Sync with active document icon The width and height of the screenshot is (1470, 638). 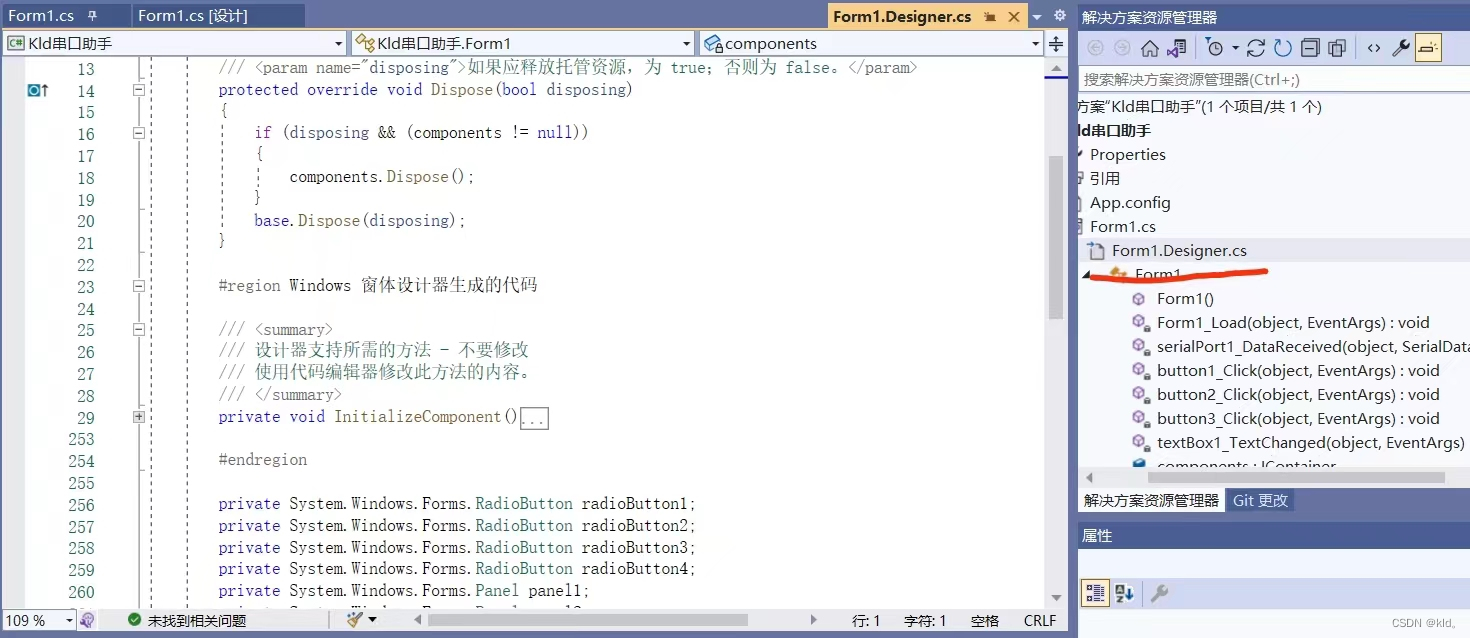tap(1257, 48)
